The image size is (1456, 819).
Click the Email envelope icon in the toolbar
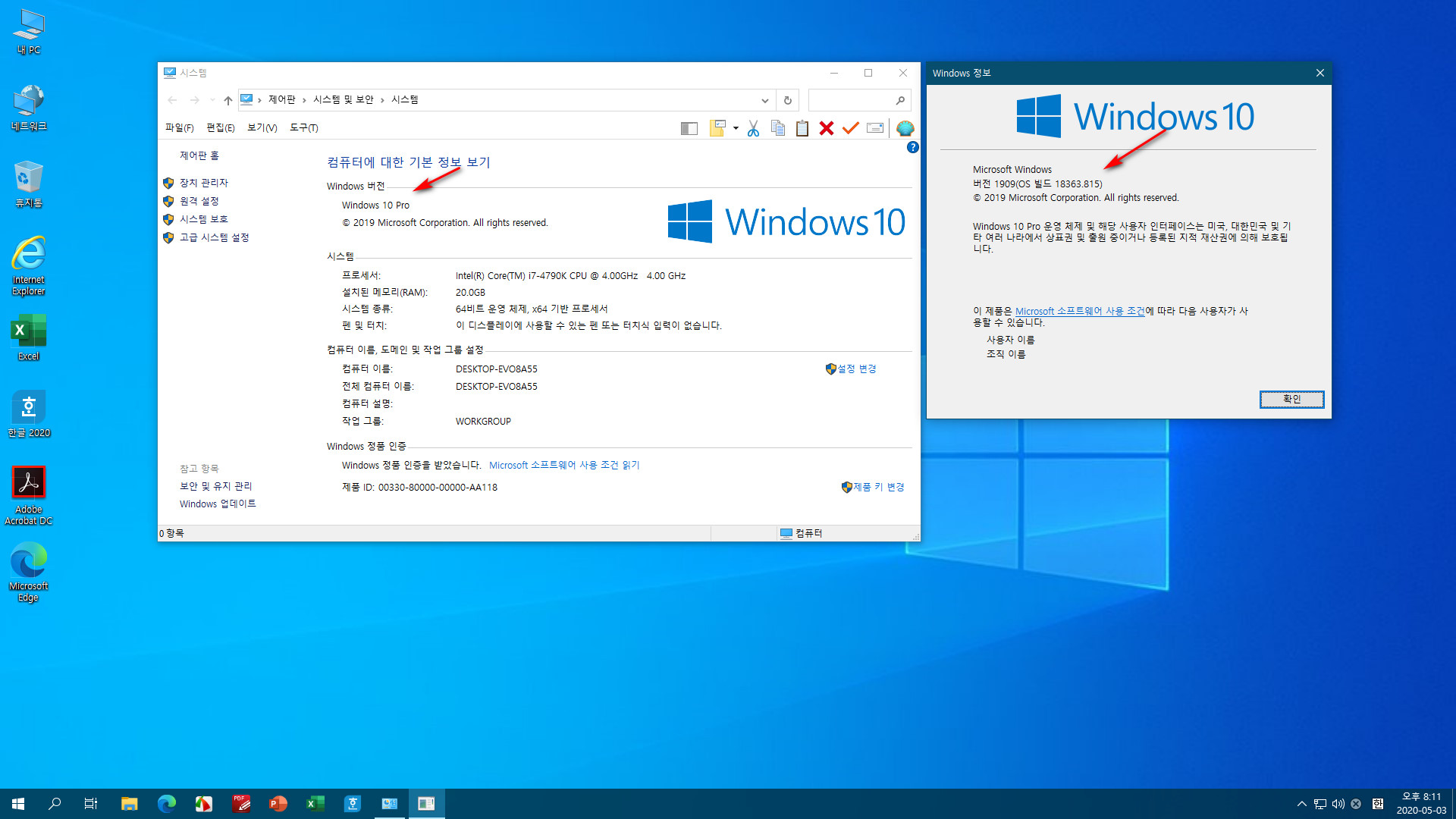click(875, 128)
